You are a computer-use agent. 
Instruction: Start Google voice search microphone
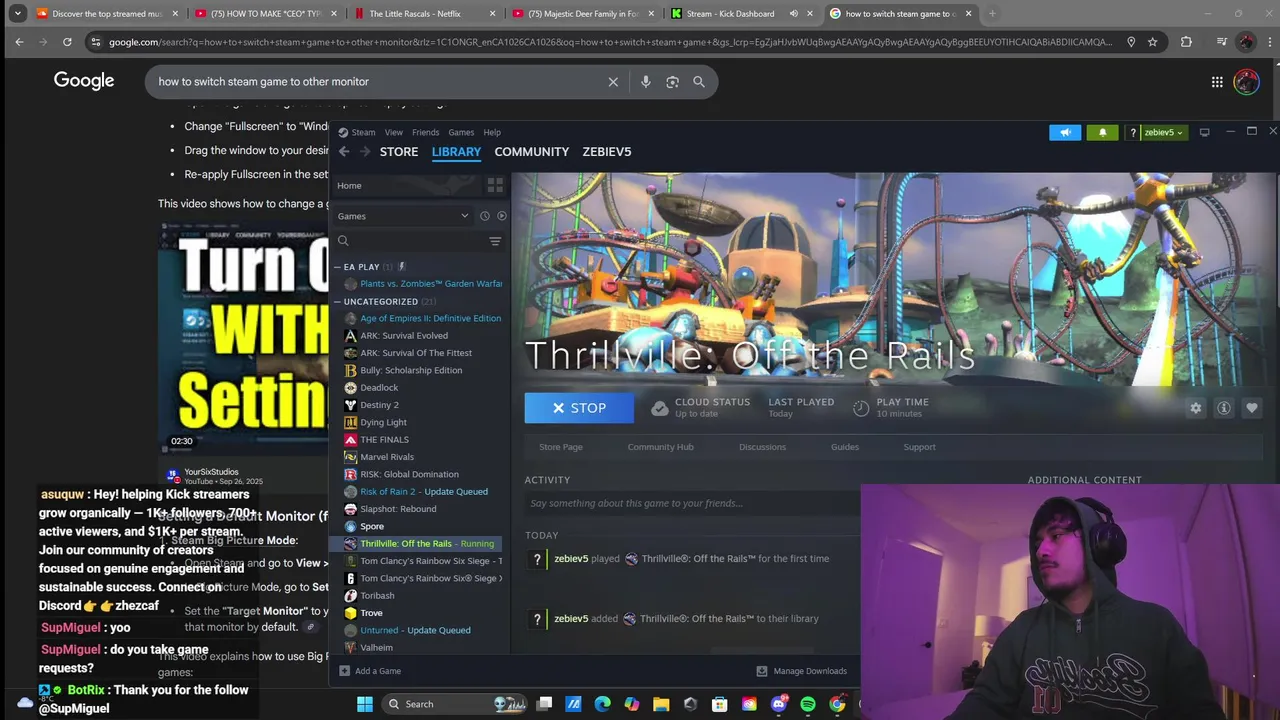pyautogui.click(x=646, y=82)
